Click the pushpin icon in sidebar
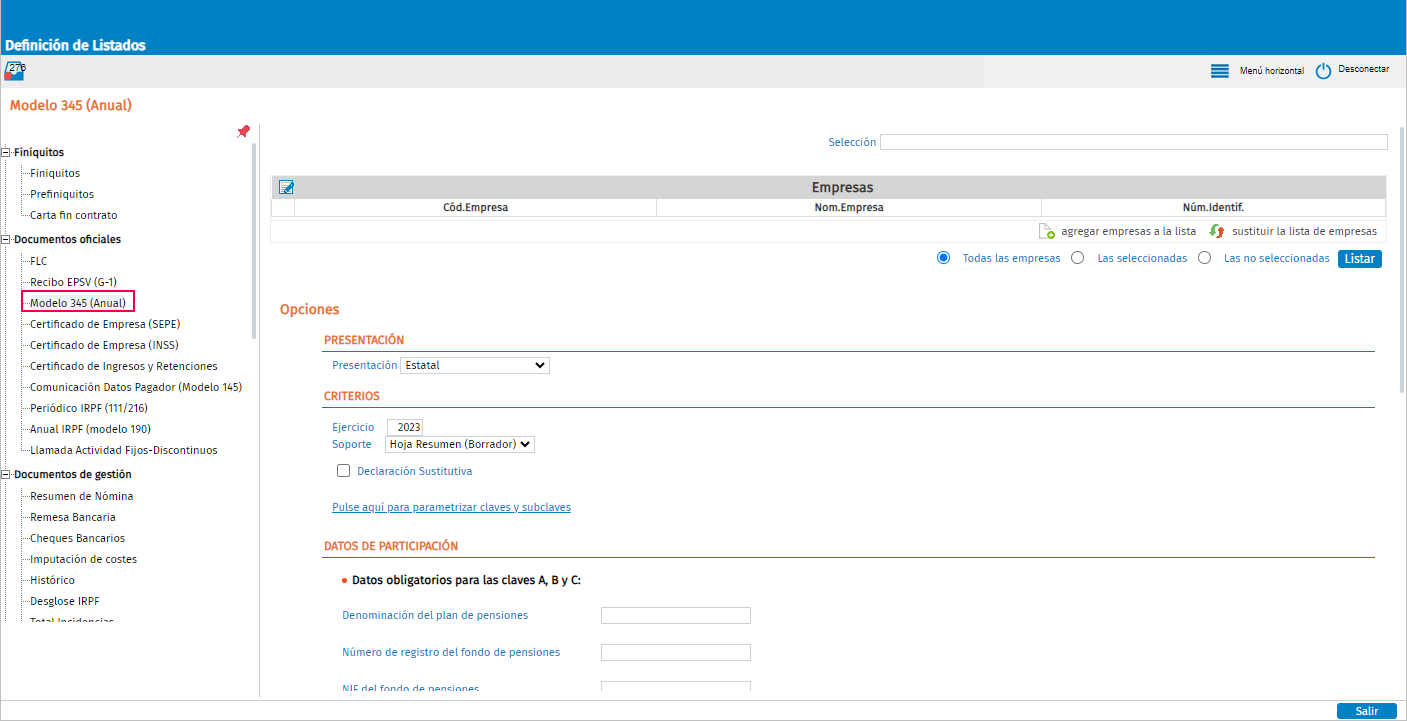 (243, 132)
